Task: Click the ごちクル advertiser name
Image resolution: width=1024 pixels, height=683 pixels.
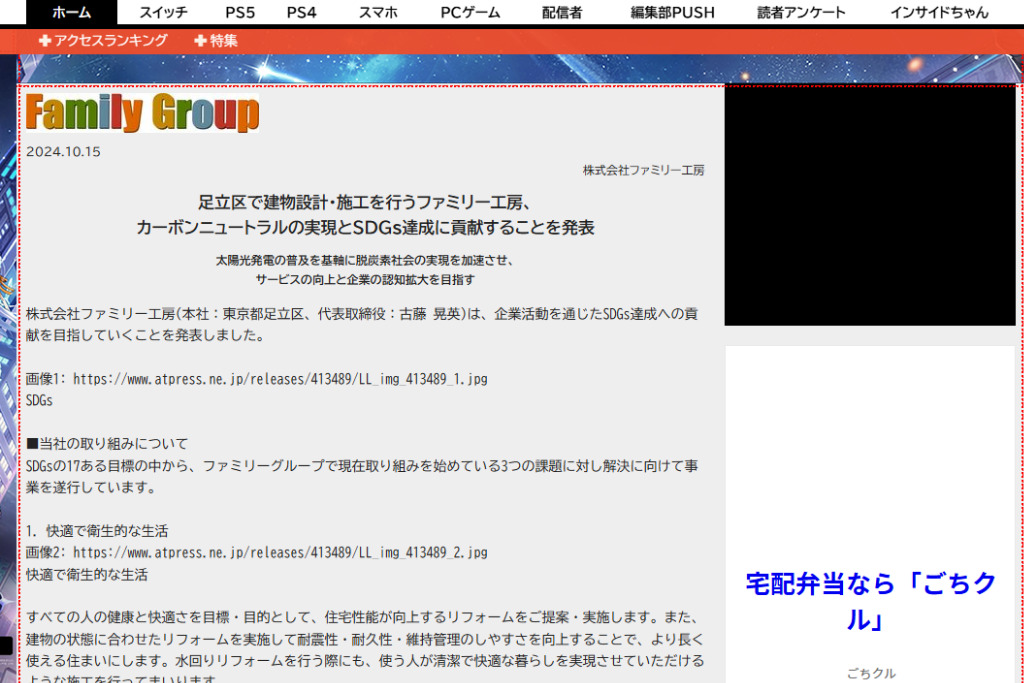Action: pos(871,673)
